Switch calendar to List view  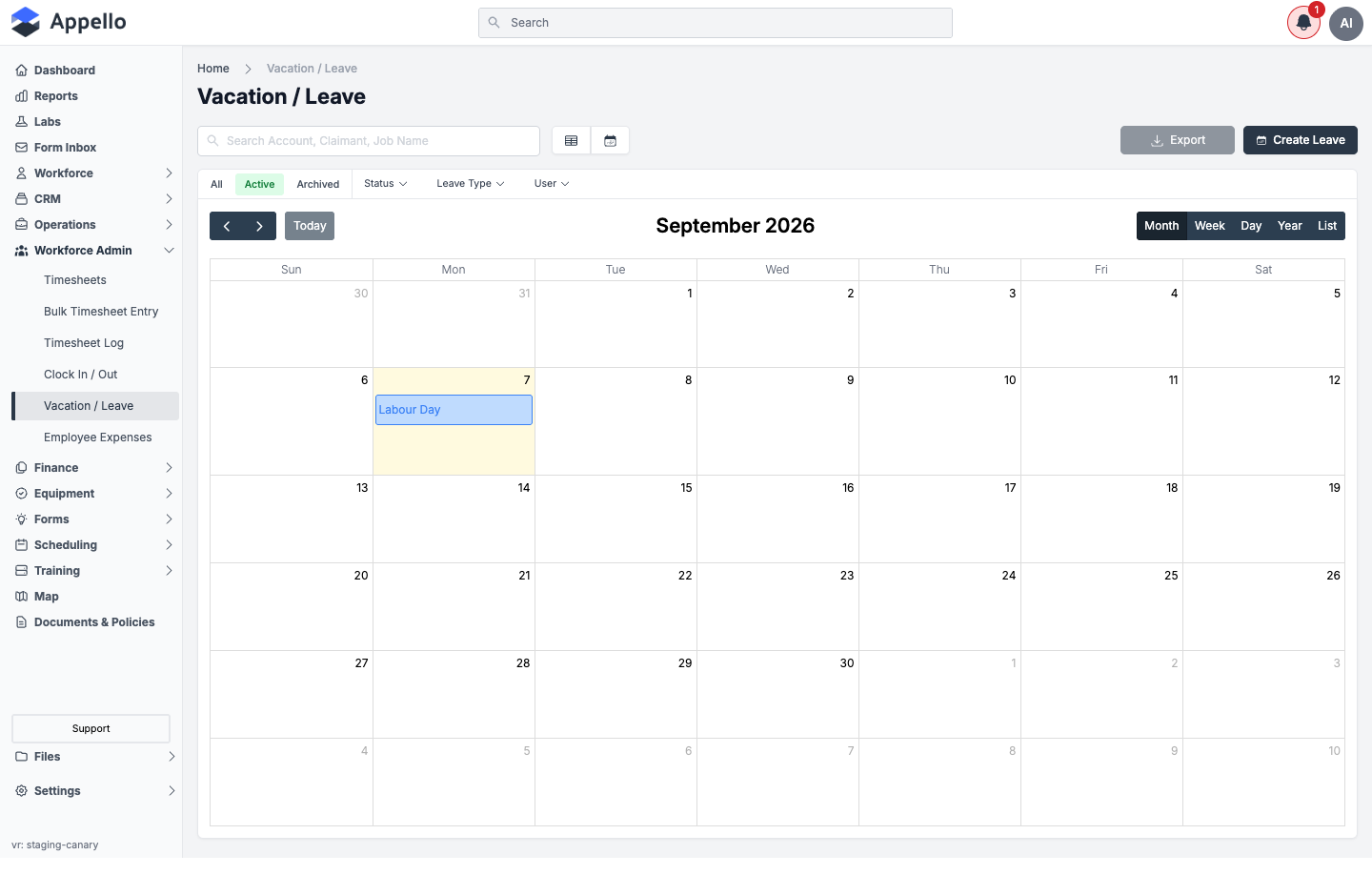click(1327, 226)
